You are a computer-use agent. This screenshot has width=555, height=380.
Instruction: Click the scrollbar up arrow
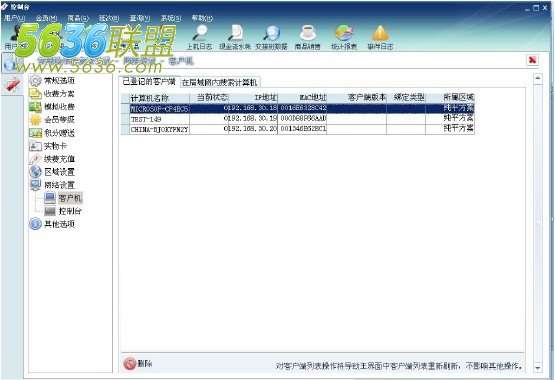[x=538, y=78]
